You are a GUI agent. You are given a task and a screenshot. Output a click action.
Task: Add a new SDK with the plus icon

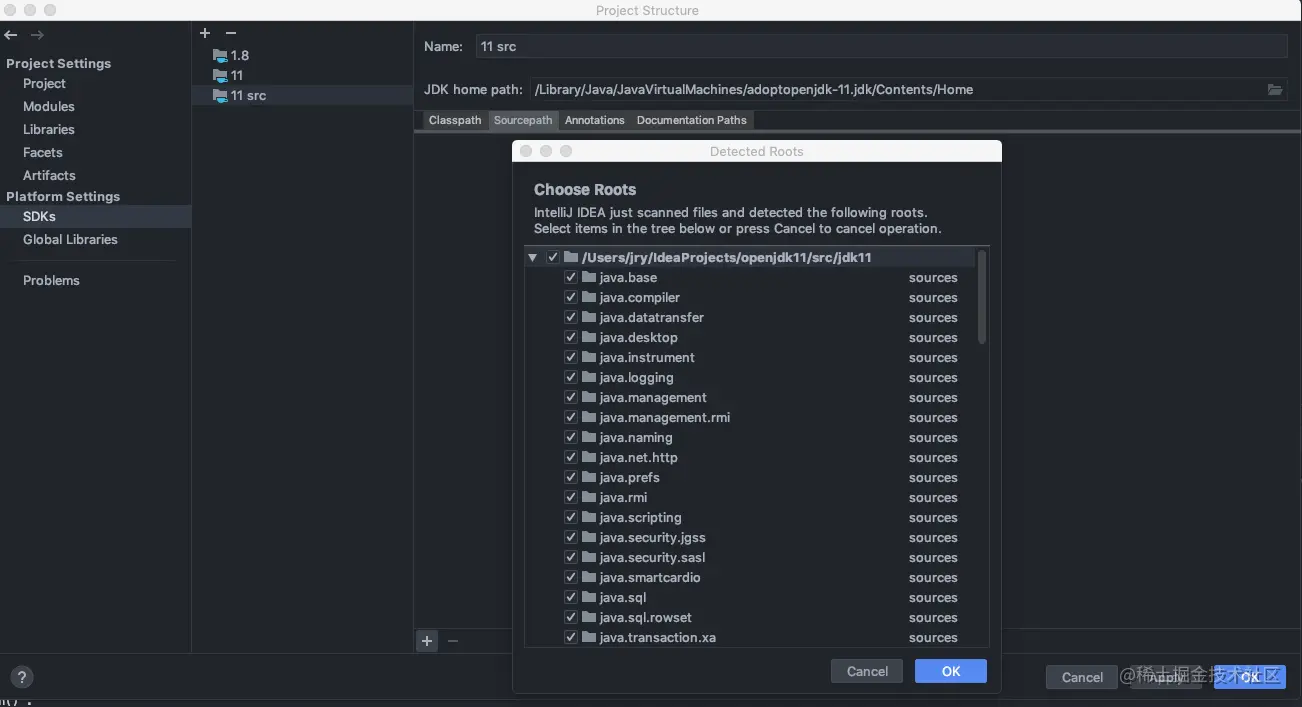(x=205, y=33)
